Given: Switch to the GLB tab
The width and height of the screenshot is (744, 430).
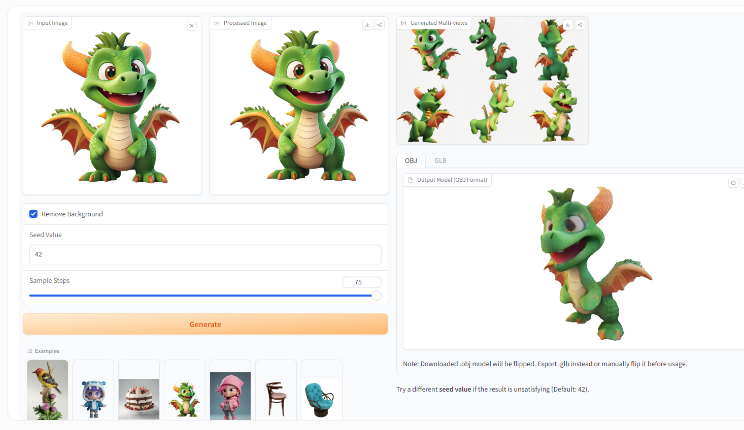Looking at the screenshot, I should point(440,160).
